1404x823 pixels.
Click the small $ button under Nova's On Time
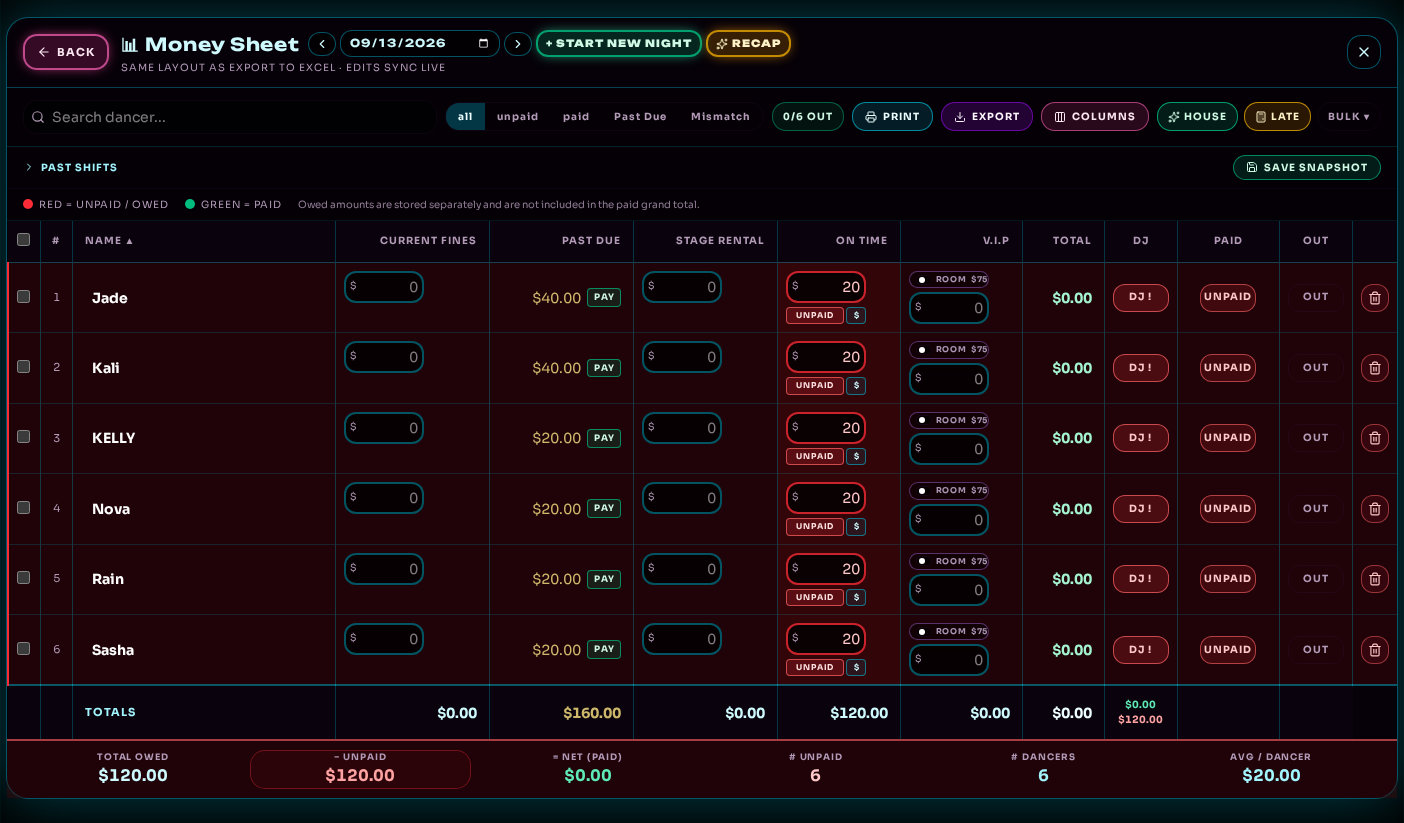pos(856,526)
